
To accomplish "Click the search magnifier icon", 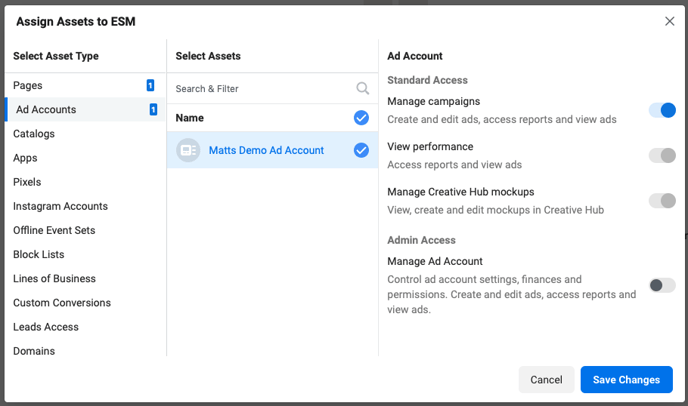I will point(362,88).
